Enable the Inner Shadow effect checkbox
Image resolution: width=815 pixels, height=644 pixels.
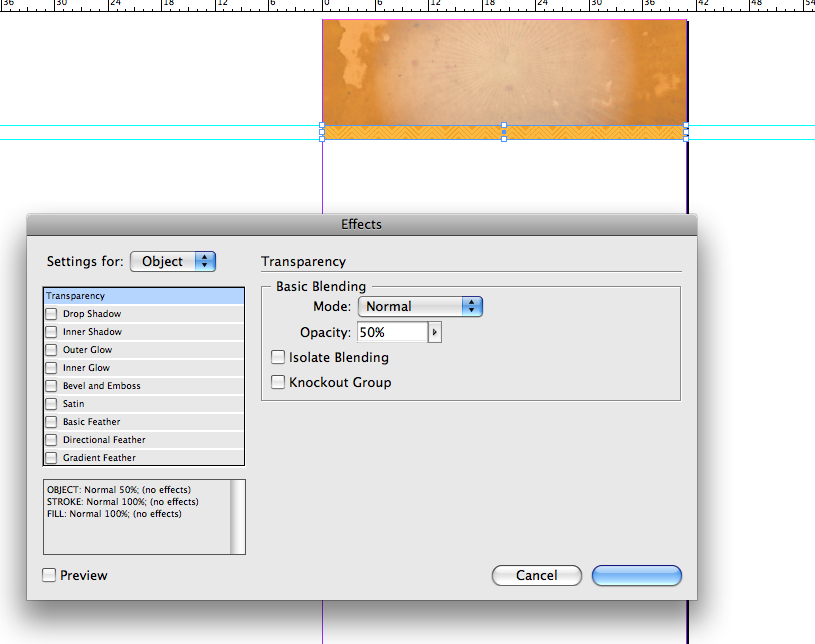click(x=51, y=332)
